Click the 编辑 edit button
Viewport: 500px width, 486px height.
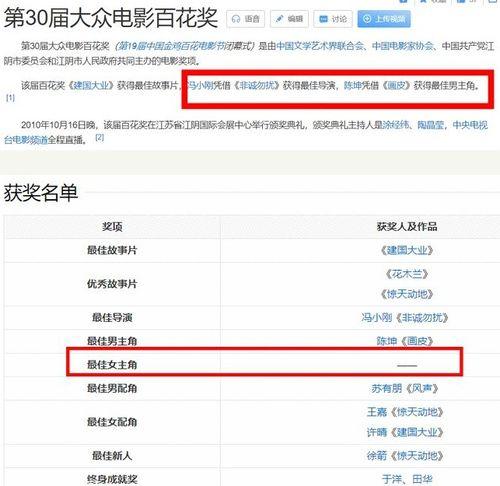click(x=289, y=19)
